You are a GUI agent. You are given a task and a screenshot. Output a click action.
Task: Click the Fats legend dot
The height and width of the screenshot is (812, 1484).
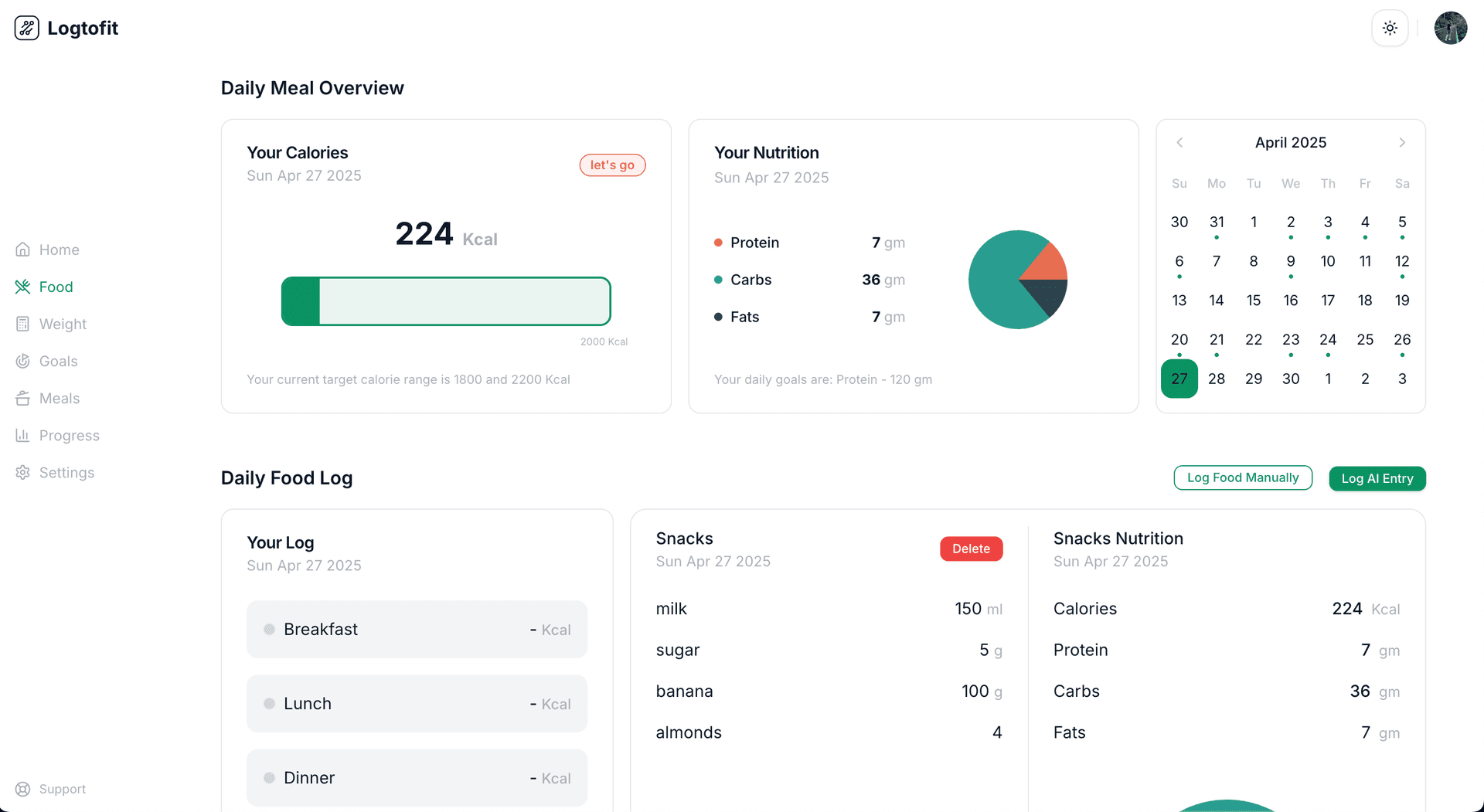coord(718,317)
